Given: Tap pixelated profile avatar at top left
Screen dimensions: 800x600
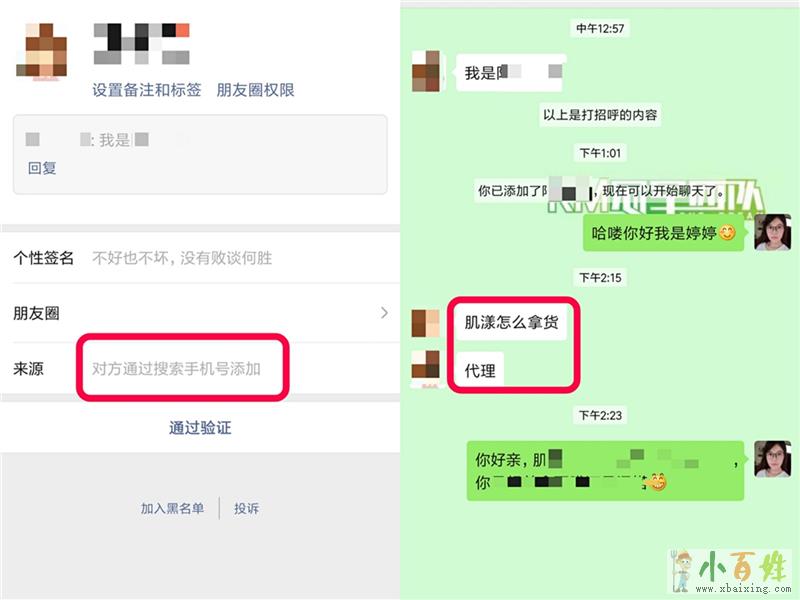Looking at the screenshot, I should [42, 52].
